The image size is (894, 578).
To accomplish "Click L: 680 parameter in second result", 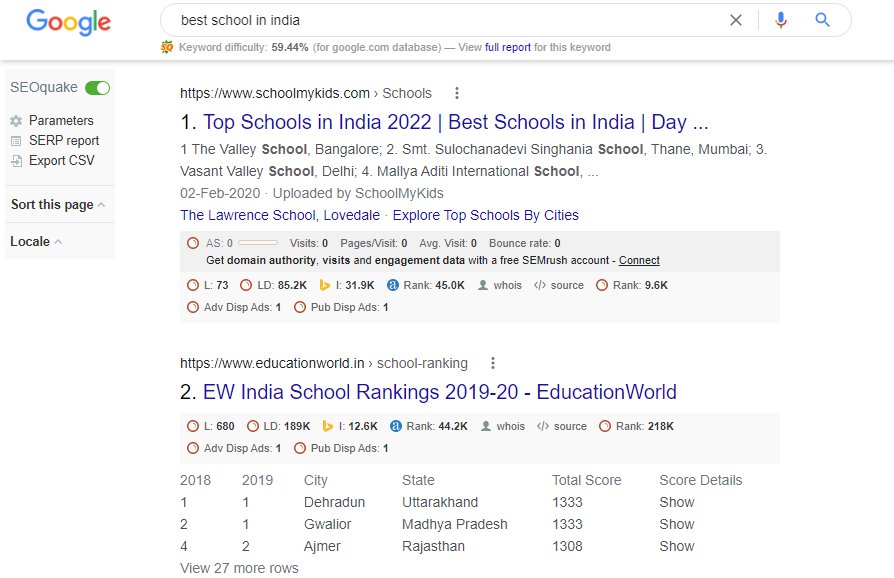I will click(x=219, y=426).
